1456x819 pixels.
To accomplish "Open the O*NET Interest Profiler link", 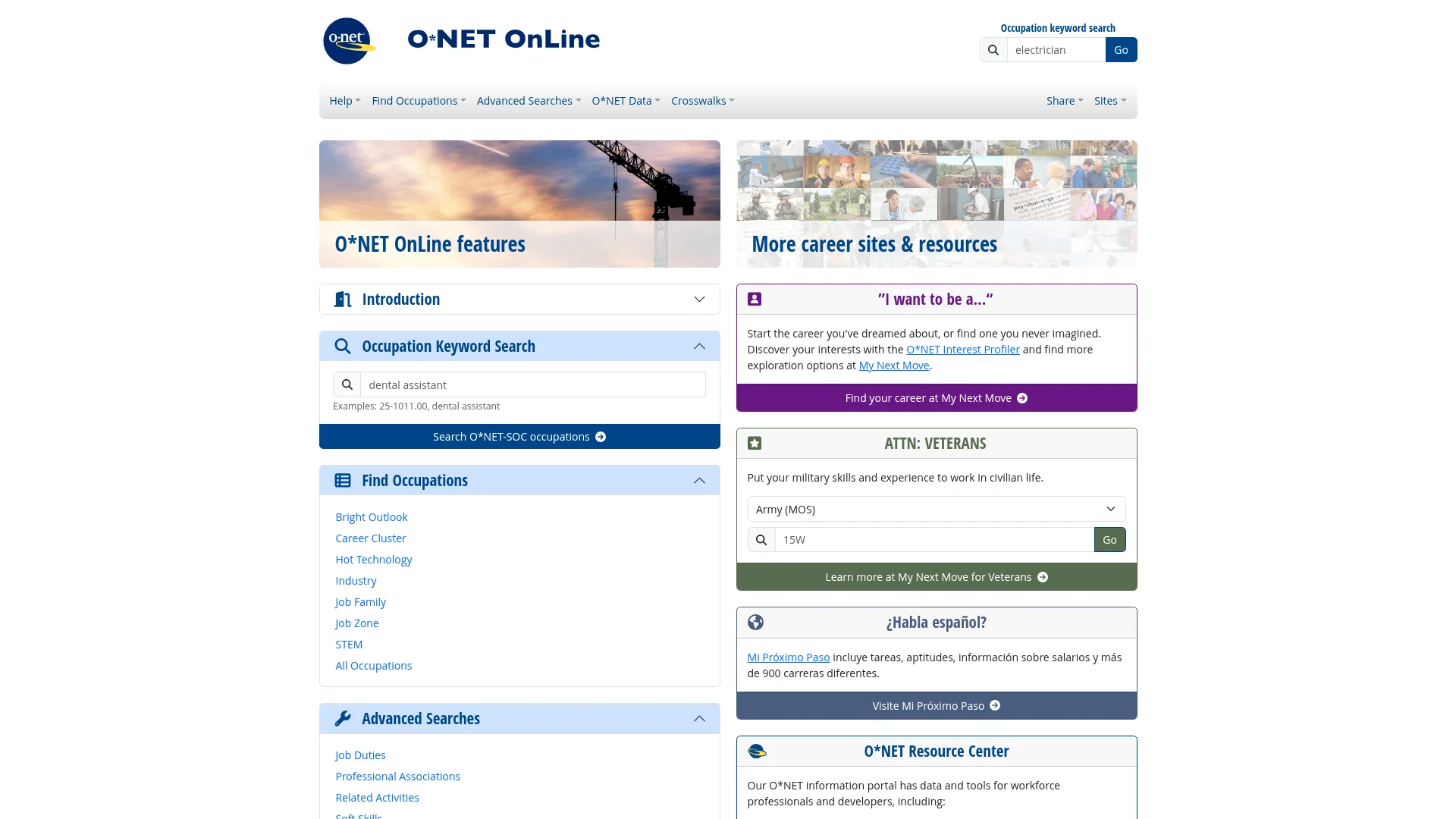I will (x=962, y=350).
